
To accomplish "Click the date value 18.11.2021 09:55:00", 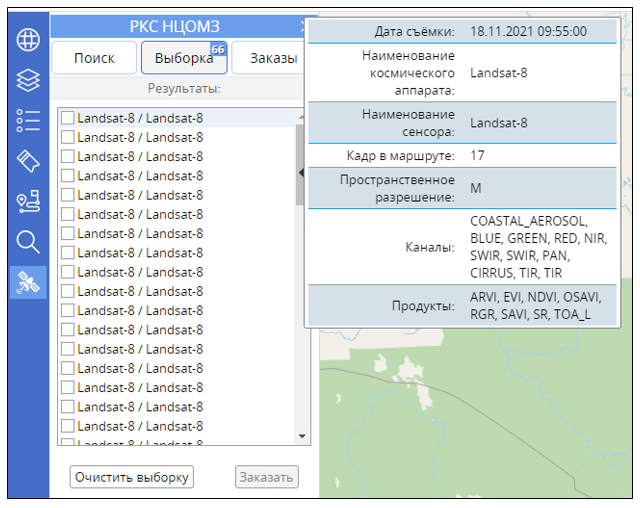I will (x=529, y=31).
